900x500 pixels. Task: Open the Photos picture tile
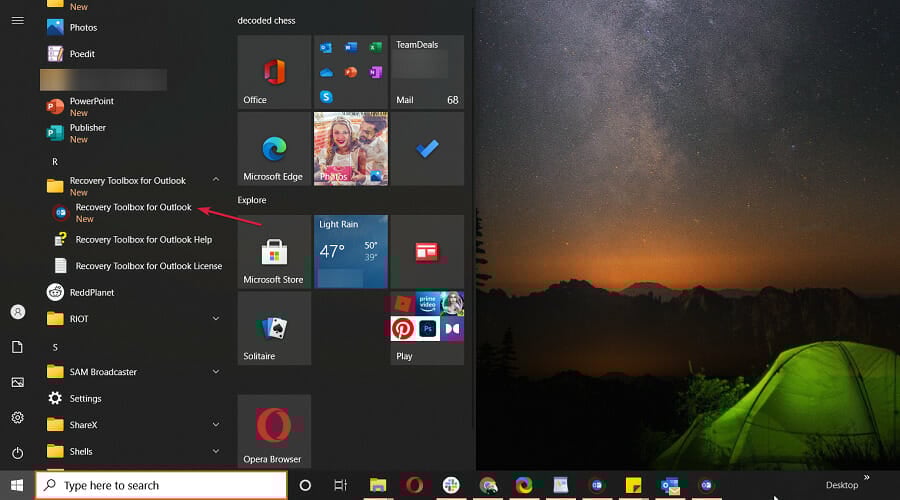point(350,148)
